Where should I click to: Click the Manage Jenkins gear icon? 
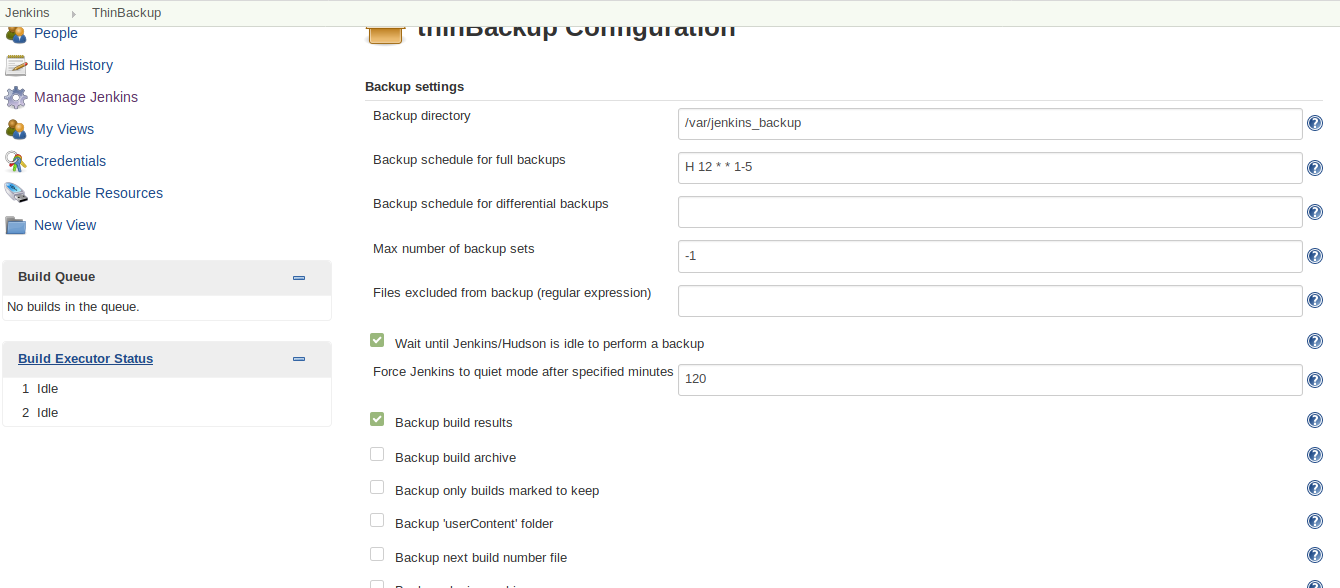pos(16,97)
